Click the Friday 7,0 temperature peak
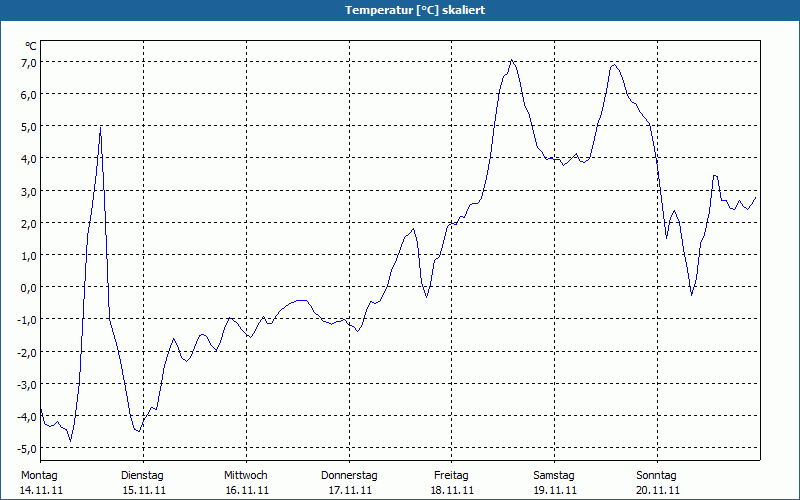Screen dimensions: 800x500 [x=511, y=60]
